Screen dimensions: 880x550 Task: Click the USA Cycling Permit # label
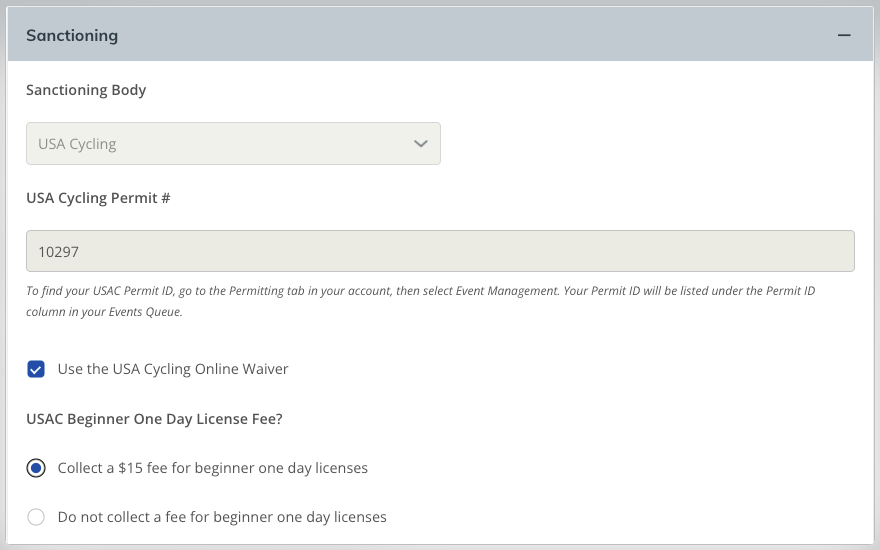pyautogui.click(x=98, y=198)
